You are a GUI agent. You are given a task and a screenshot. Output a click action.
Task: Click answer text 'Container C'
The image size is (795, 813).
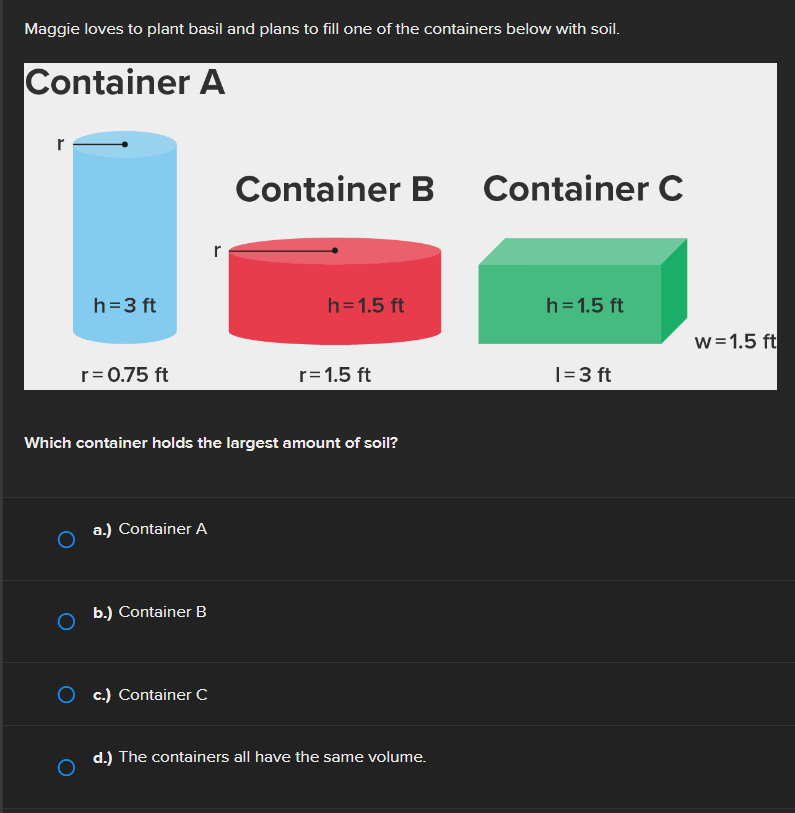161,694
